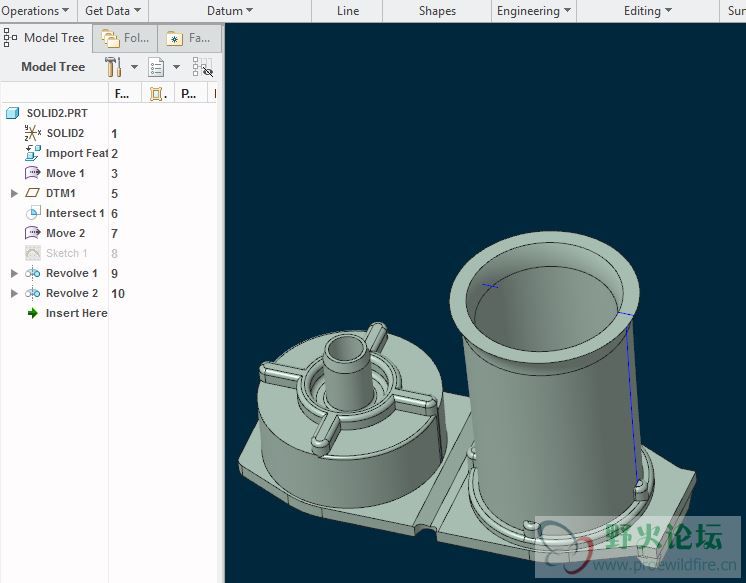This screenshot has height=583, width=746.
Task: Expand the Revolve 2 tree node
Action: (x=14, y=293)
